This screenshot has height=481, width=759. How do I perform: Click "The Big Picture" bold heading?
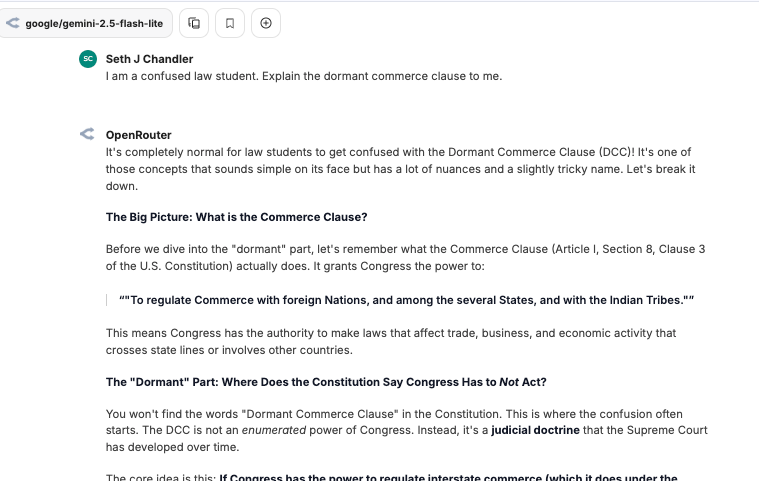point(236,217)
